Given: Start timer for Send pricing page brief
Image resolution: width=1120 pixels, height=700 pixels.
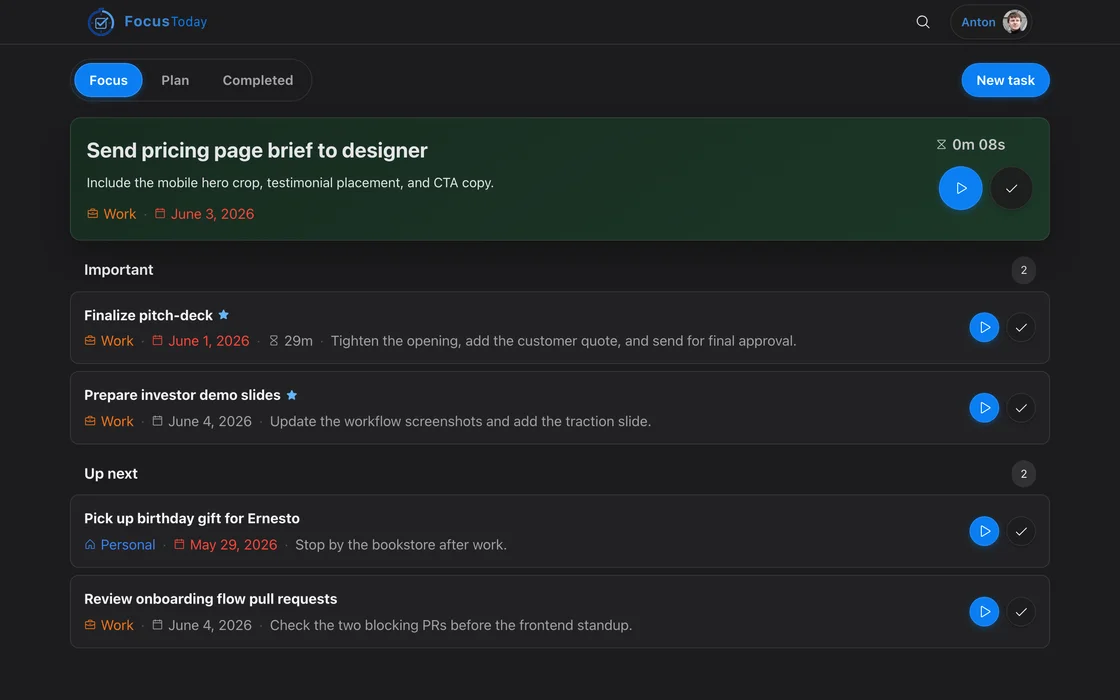Looking at the screenshot, I should coord(960,188).
